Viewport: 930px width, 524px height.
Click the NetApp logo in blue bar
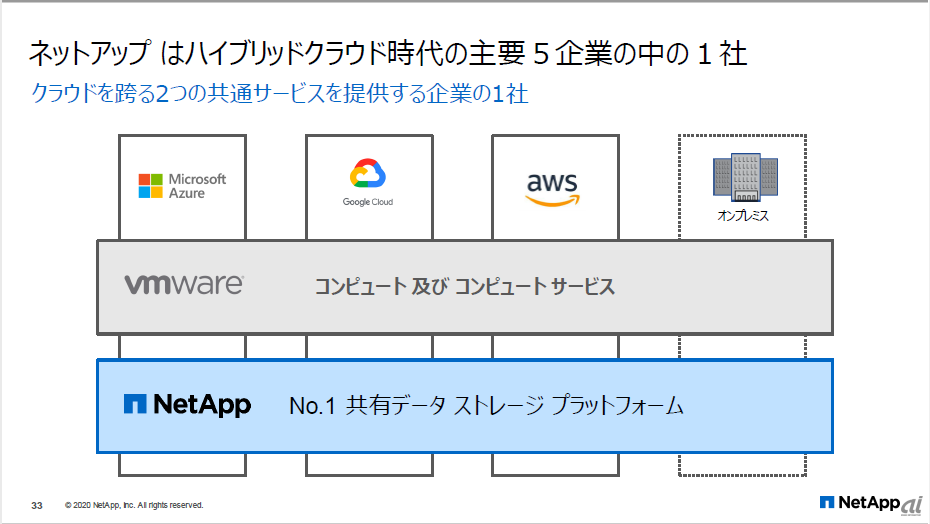click(x=187, y=405)
